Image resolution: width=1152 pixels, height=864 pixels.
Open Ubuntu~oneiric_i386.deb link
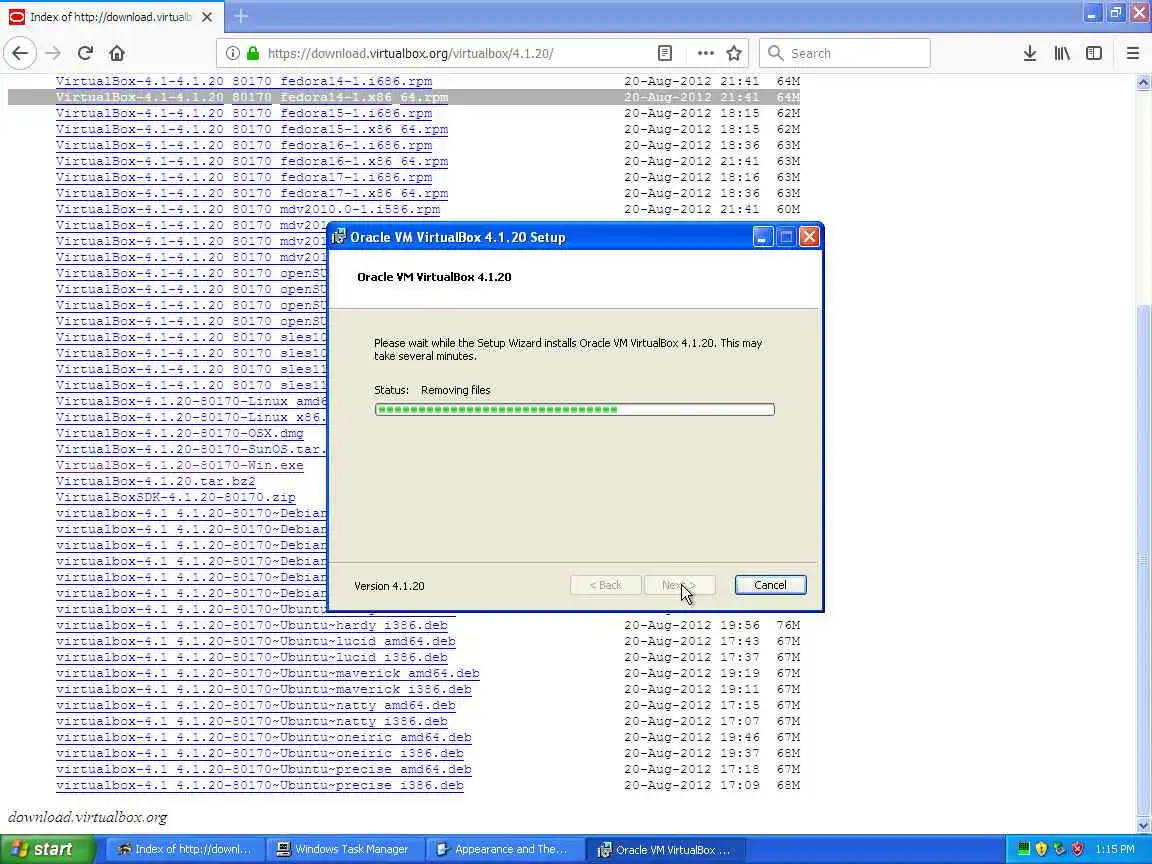[x=260, y=753]
